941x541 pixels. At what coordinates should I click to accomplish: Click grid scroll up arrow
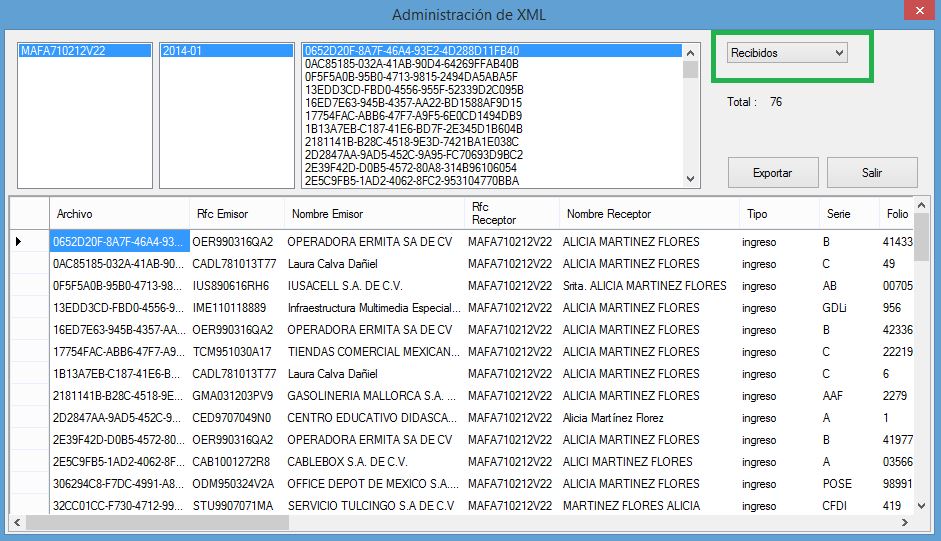click(922, 205)
